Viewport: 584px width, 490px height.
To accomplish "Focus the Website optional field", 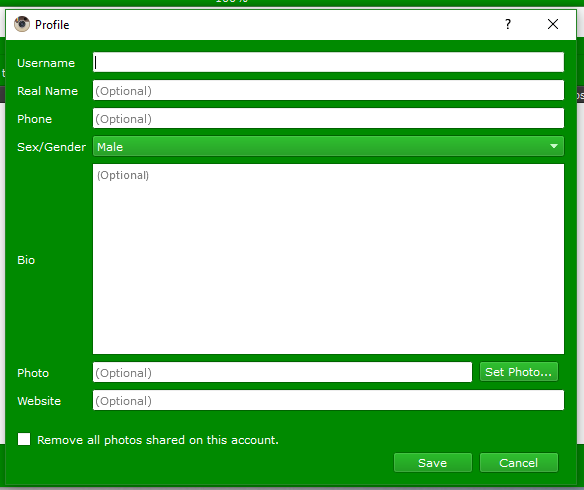I will (x=328, y=401).
